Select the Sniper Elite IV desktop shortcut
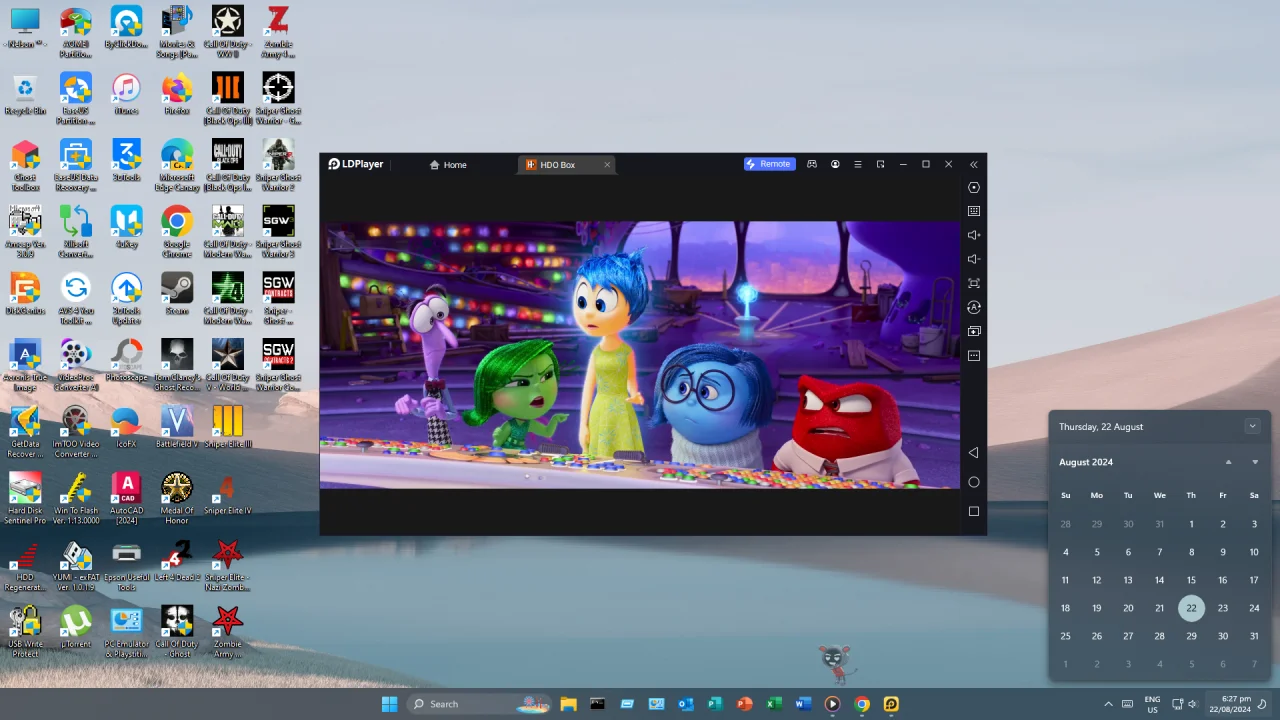Viewport: 1280px width, 720px height. point(228,495)
